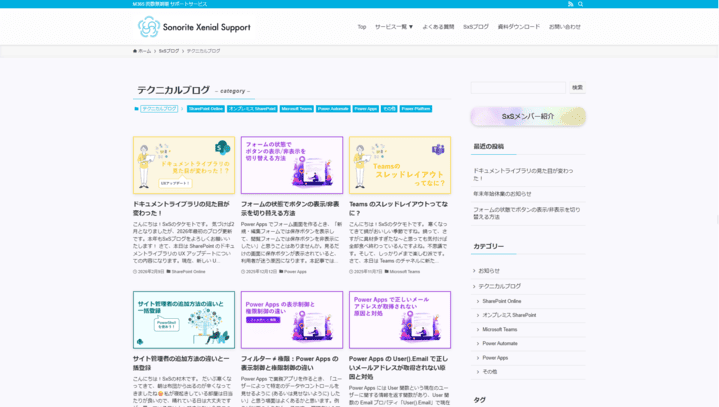Open Teams のスレッドレイアウトってなに？ title
The image size is (719, 407).
[x=398, y=209]
